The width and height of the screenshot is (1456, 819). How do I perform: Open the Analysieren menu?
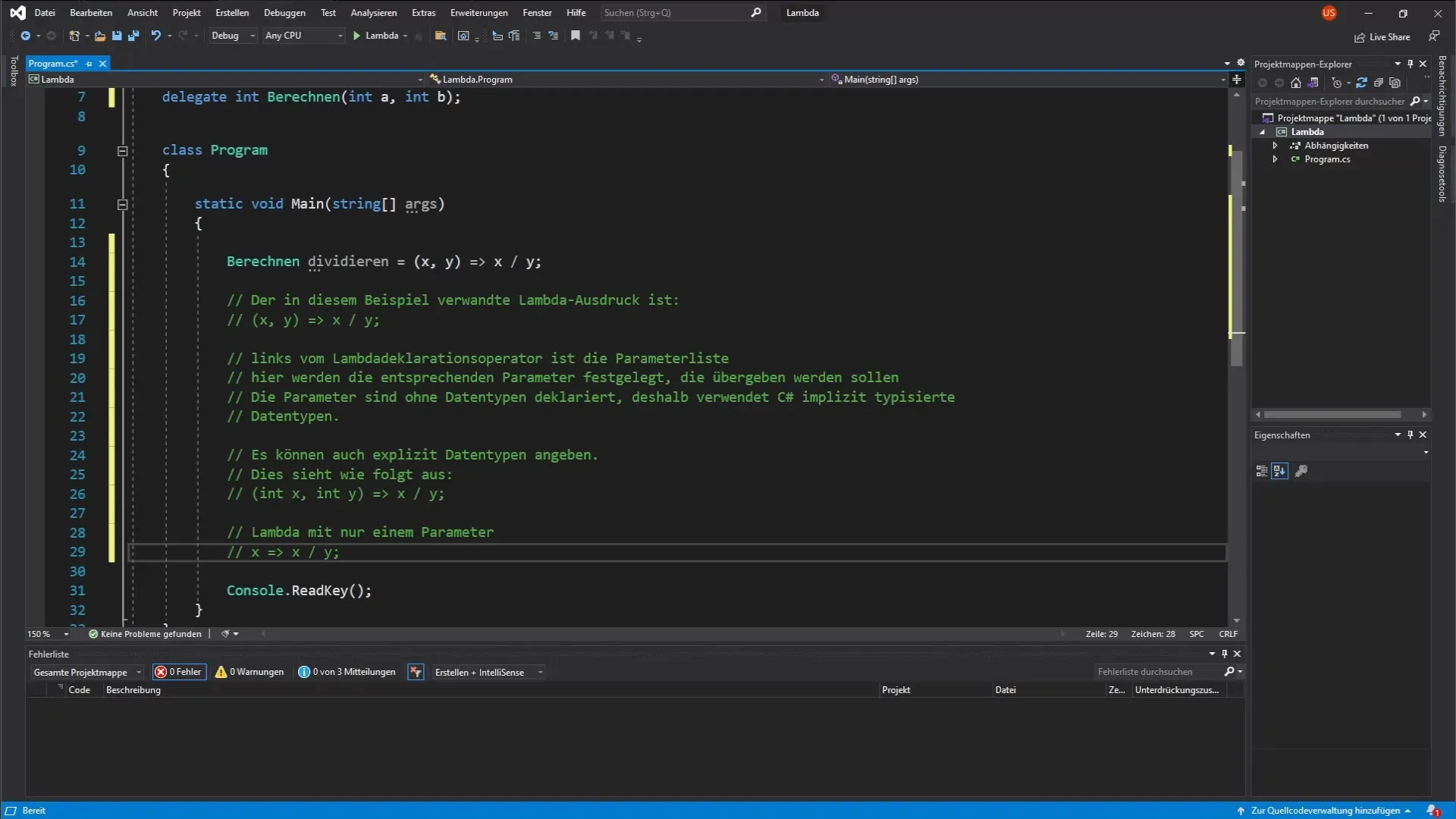pos(373,13)
